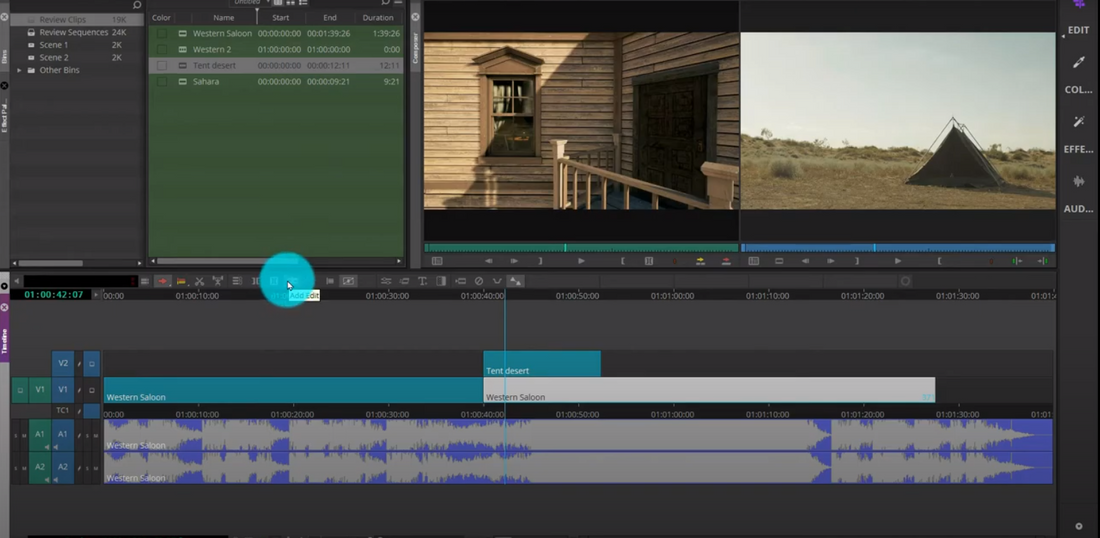Viewport: 1100px width, 538px height.
Task: Select the Sahara clip row in bin
Action: (x=276, y=81)
